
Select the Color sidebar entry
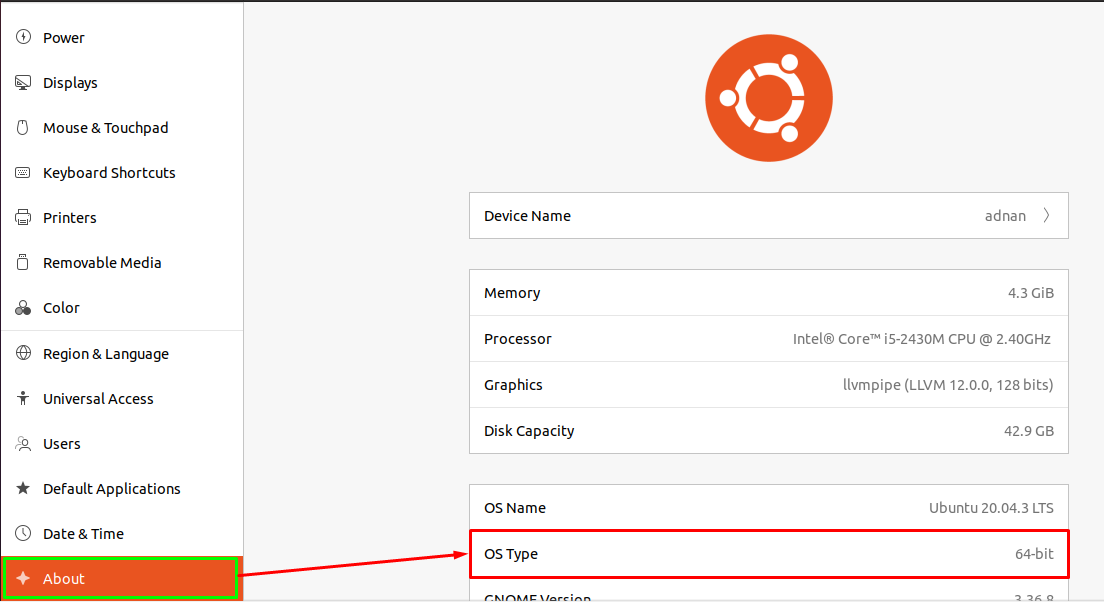tap(122, 308)
